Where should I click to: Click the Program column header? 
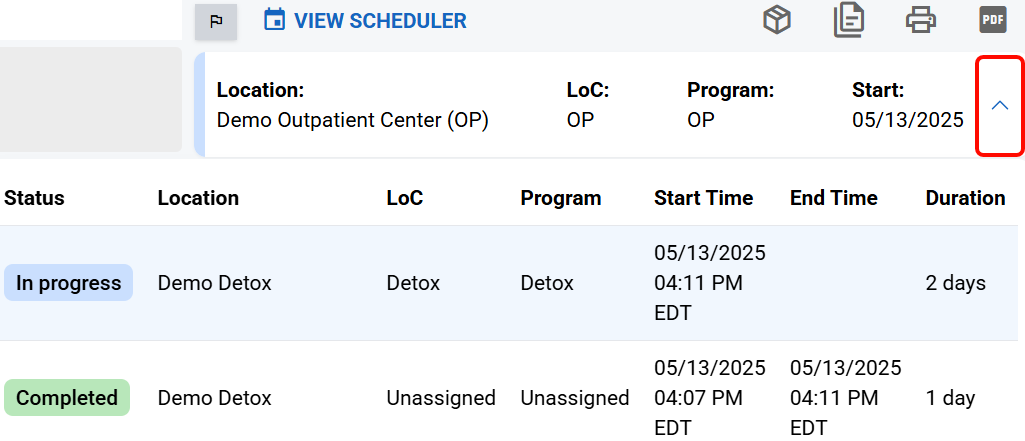pos(561,198)
